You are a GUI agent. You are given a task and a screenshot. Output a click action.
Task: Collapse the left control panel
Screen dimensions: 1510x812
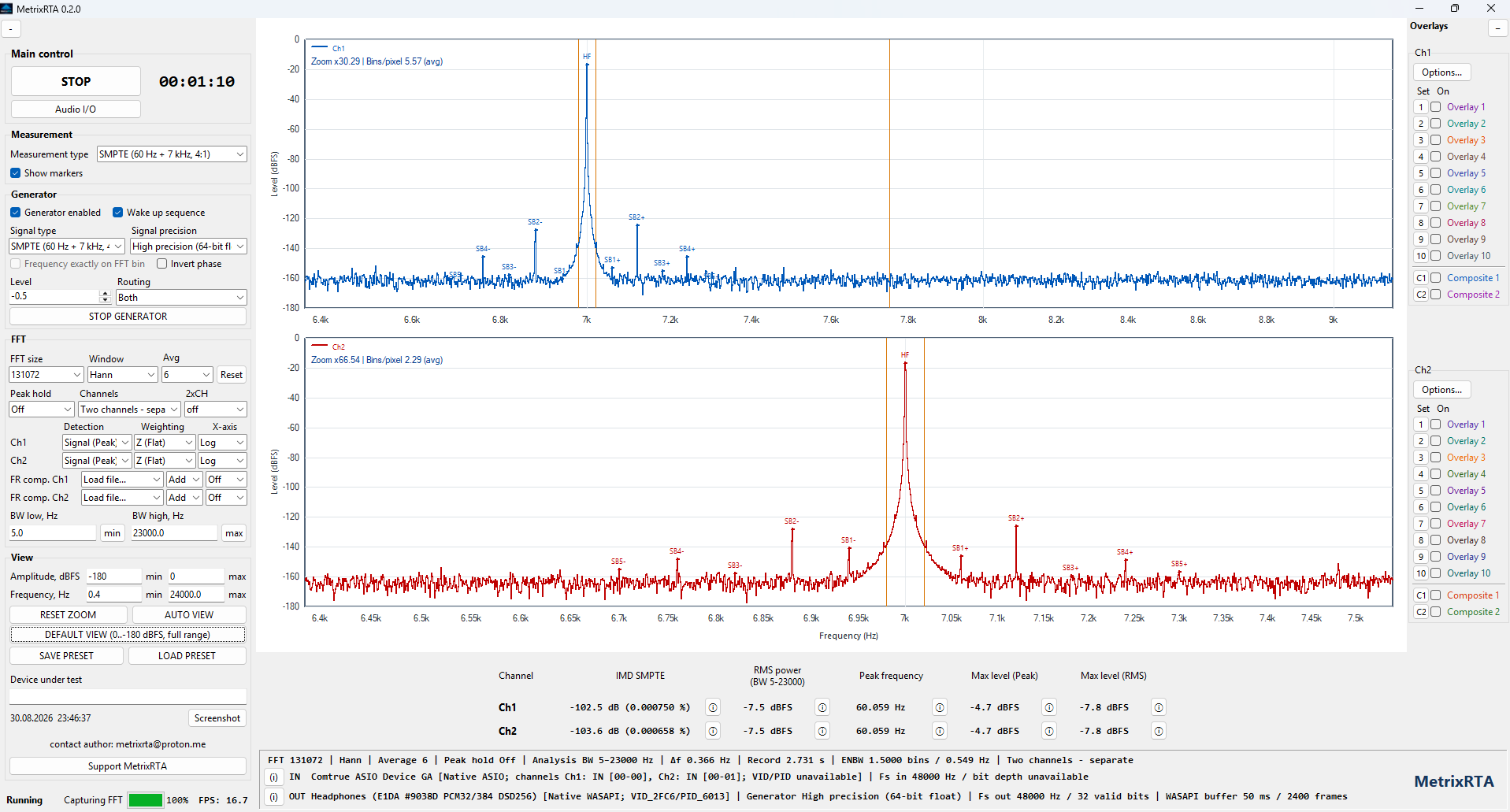(11, 29)
